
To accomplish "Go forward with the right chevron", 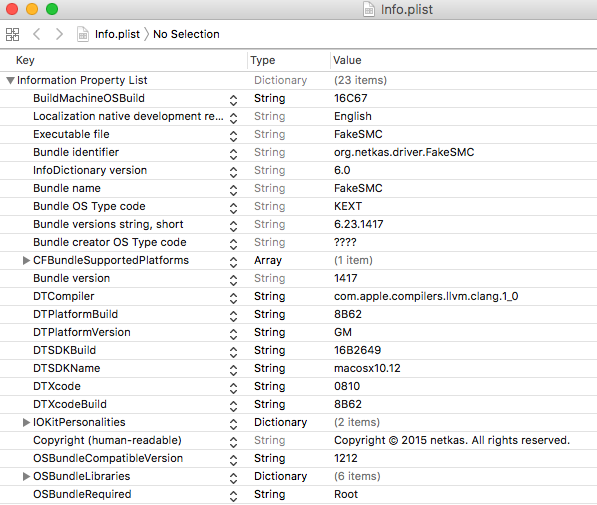I will 59,34.
